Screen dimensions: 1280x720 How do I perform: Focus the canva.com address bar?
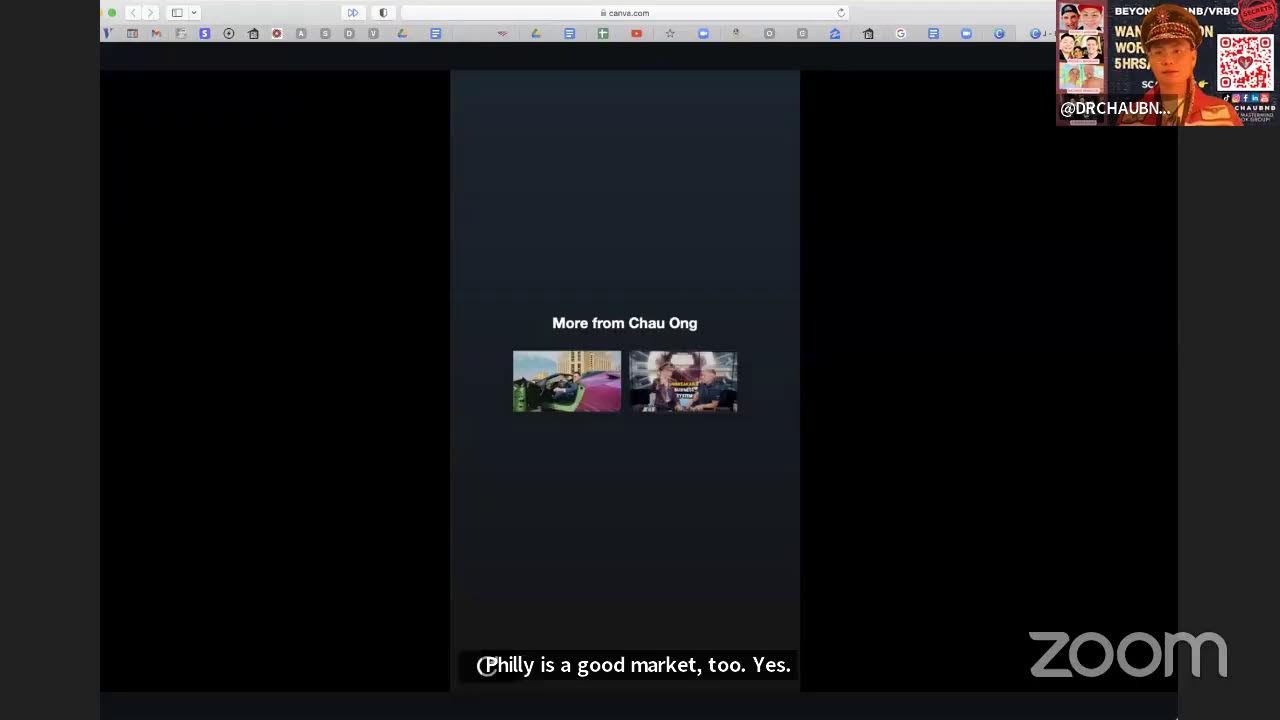click(x=625, y=13)
